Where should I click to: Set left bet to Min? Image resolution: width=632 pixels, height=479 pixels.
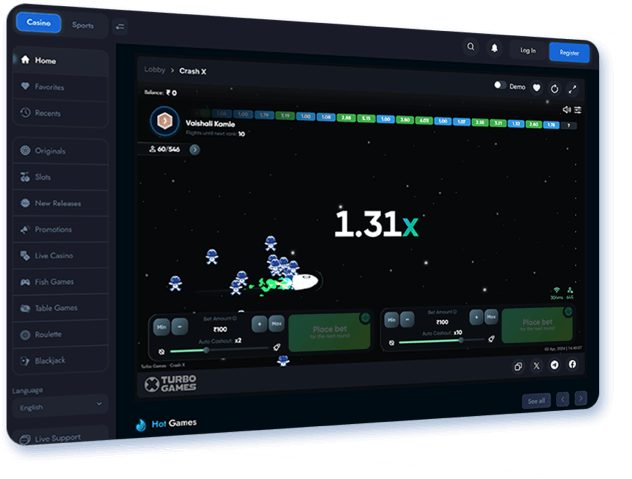162,327
